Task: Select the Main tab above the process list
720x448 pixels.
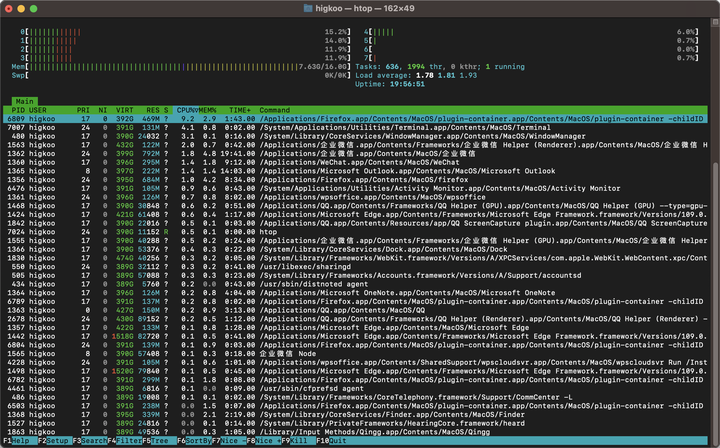Action: click(x=25, y=101)
